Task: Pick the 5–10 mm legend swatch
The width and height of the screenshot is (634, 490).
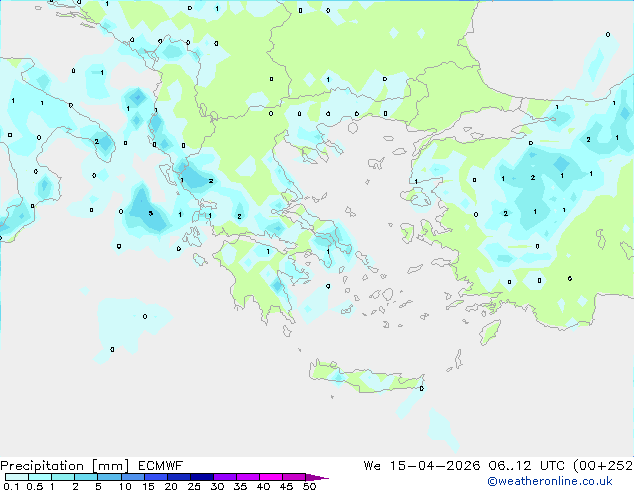Action: tap(109, 477)
